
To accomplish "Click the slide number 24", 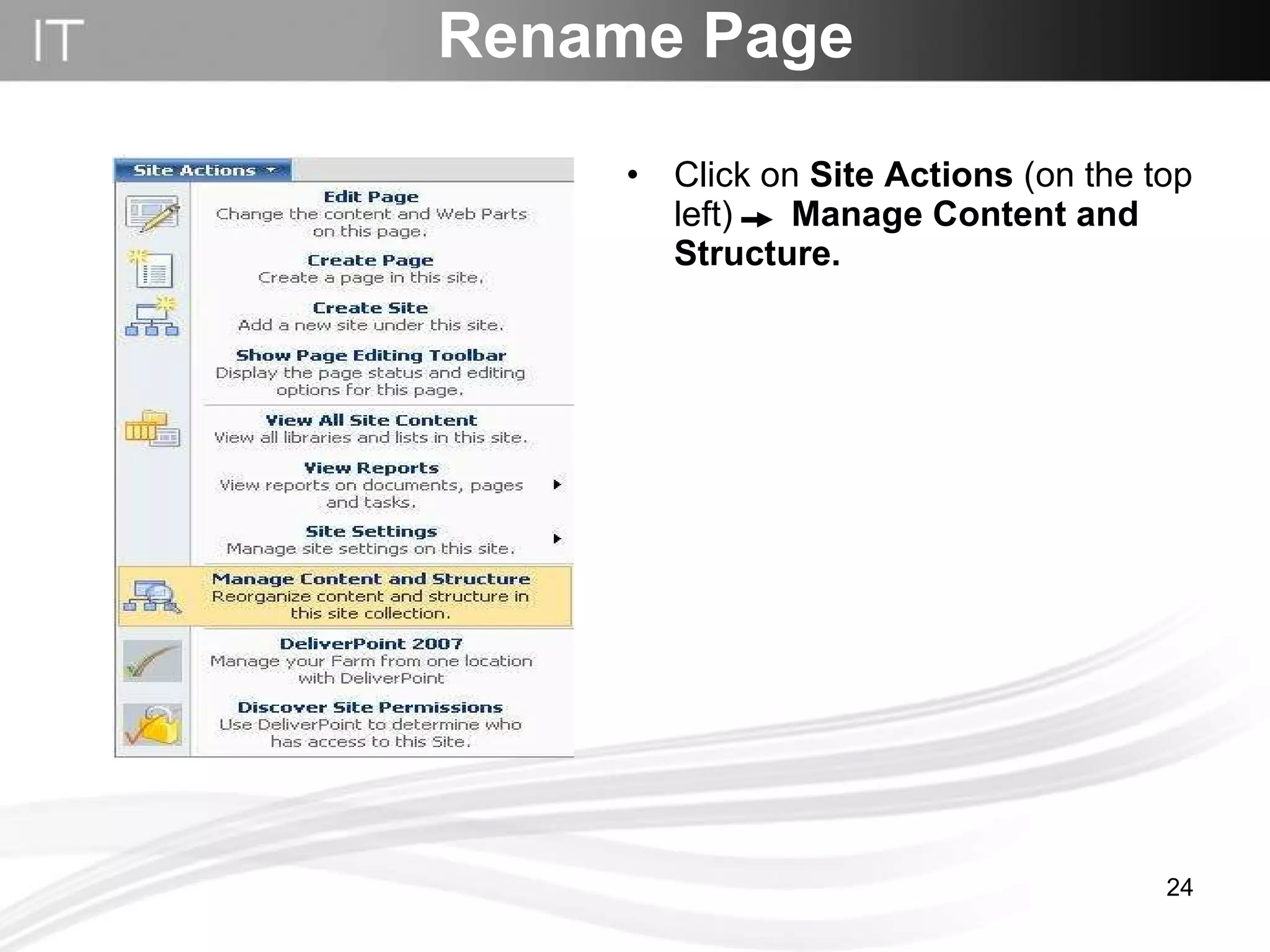I will coord(1179,888).
